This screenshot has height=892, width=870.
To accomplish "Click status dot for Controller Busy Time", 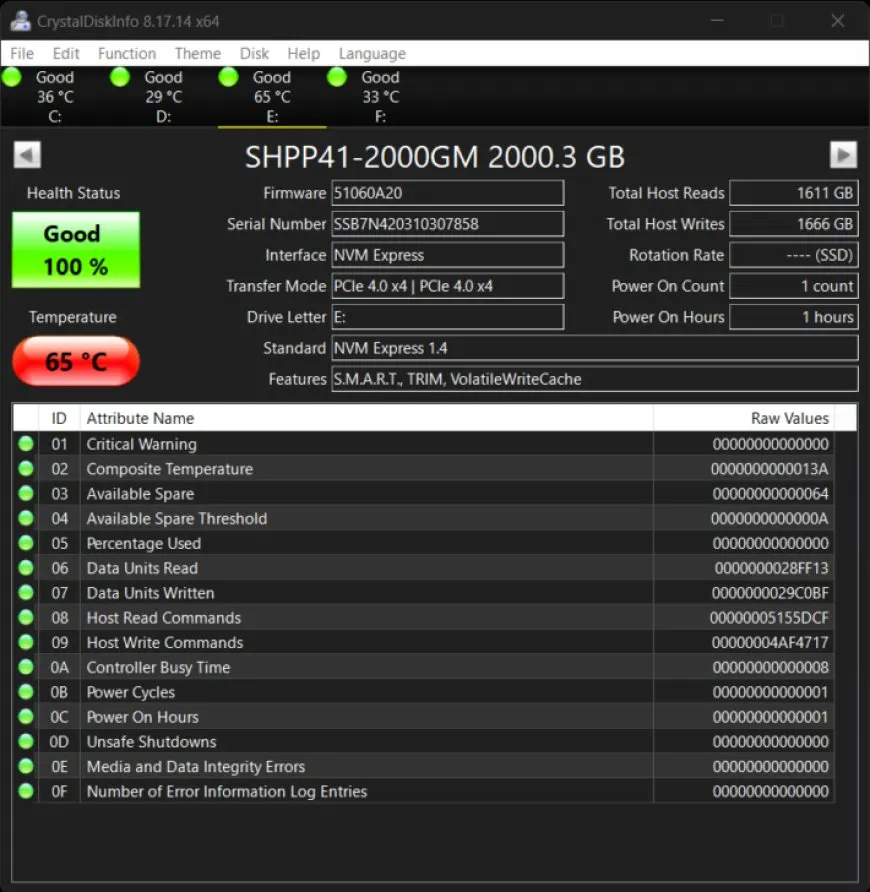I will tap(26, 667).
